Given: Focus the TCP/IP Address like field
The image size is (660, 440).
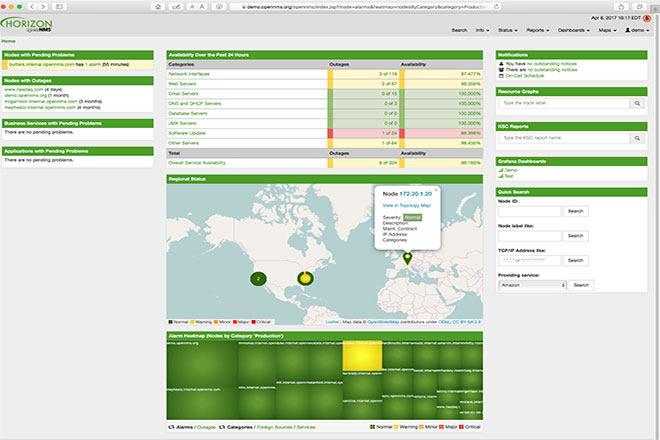Looking at the screenshot, I should point(530,261).
